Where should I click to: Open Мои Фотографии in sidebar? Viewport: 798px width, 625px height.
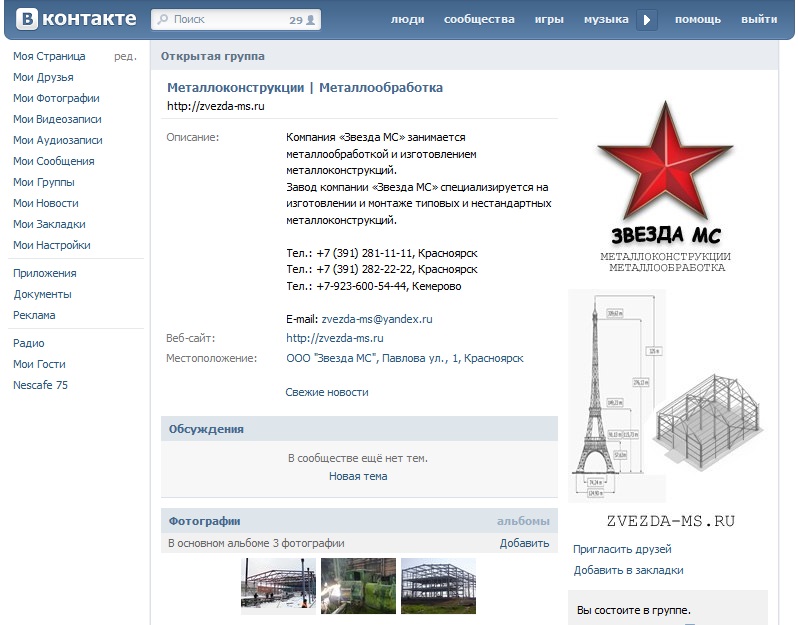(x=56, y=98)
